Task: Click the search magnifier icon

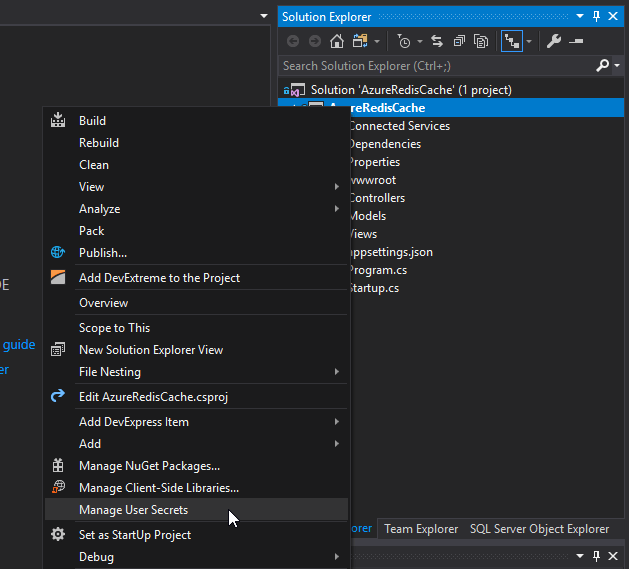Action: point(601,65)
